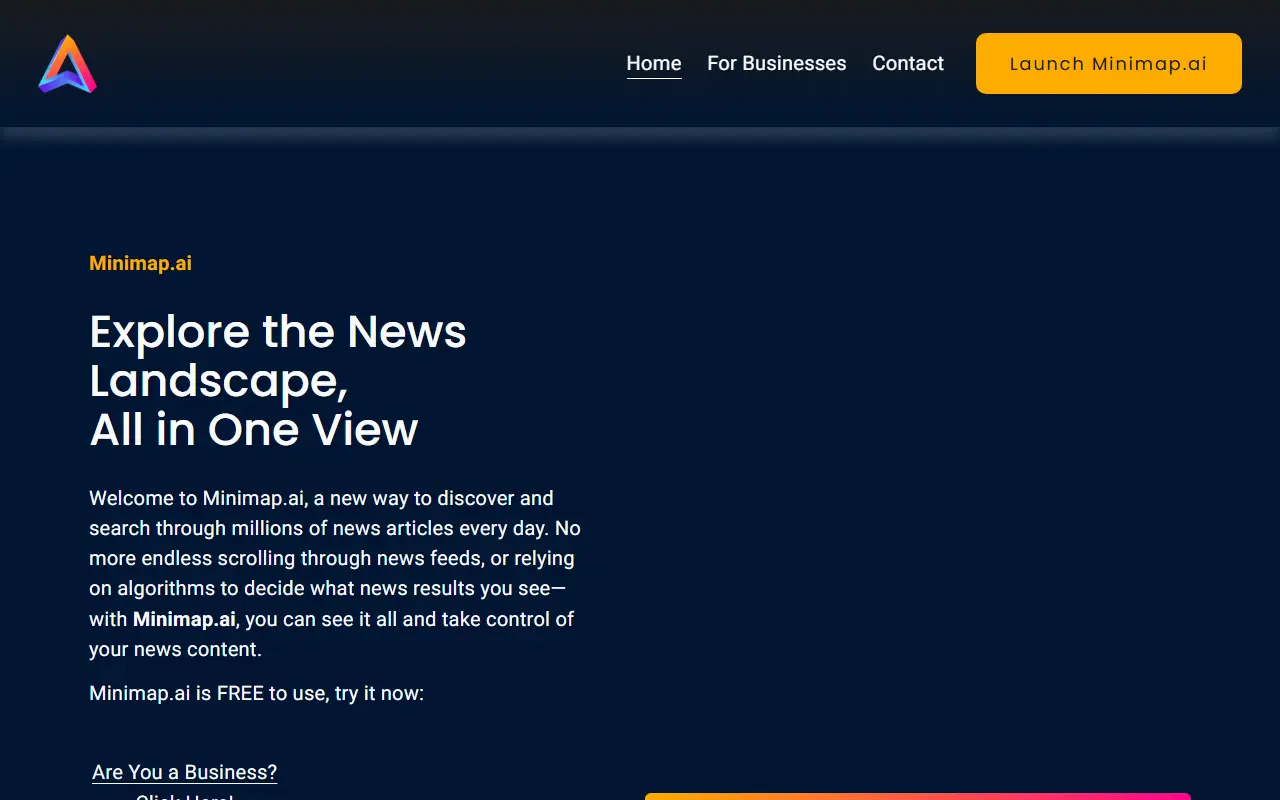Click the orange Minimap.ai label above the headline
1280x800 pixels.
click(140, 263)
